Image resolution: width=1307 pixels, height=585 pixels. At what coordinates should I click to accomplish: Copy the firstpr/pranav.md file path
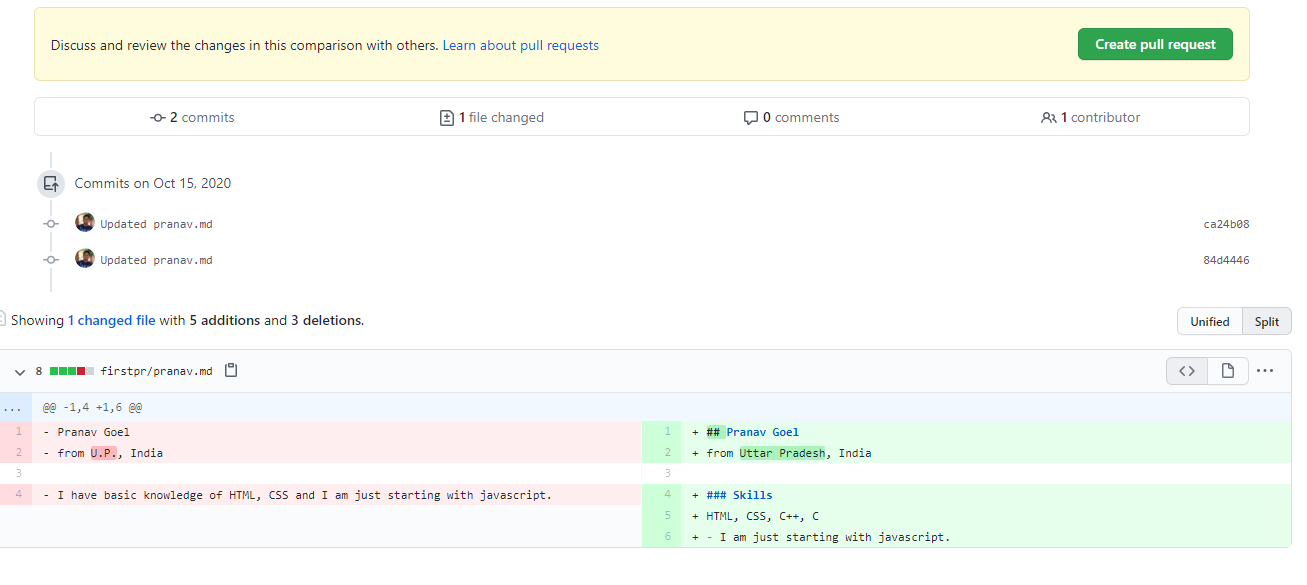(x=231, y=371)
